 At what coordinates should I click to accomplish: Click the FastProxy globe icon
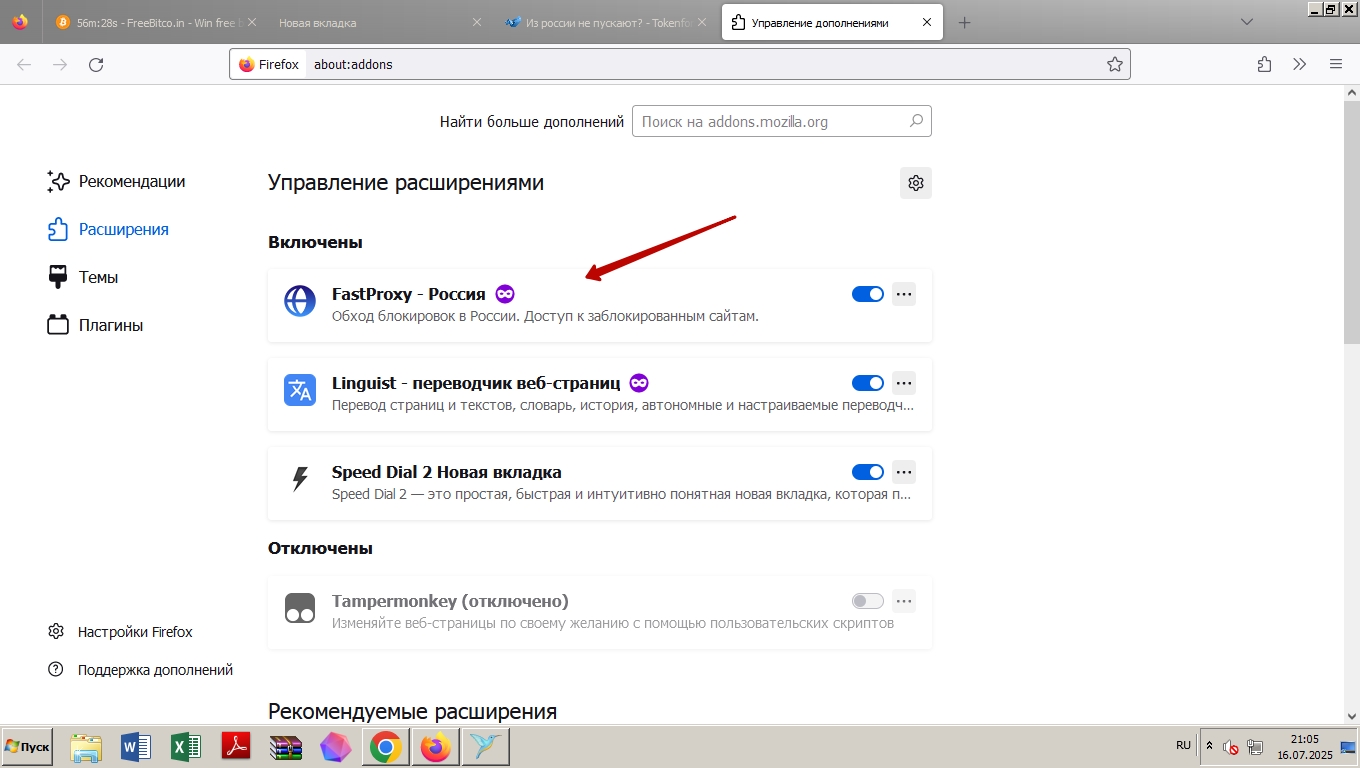300,301
